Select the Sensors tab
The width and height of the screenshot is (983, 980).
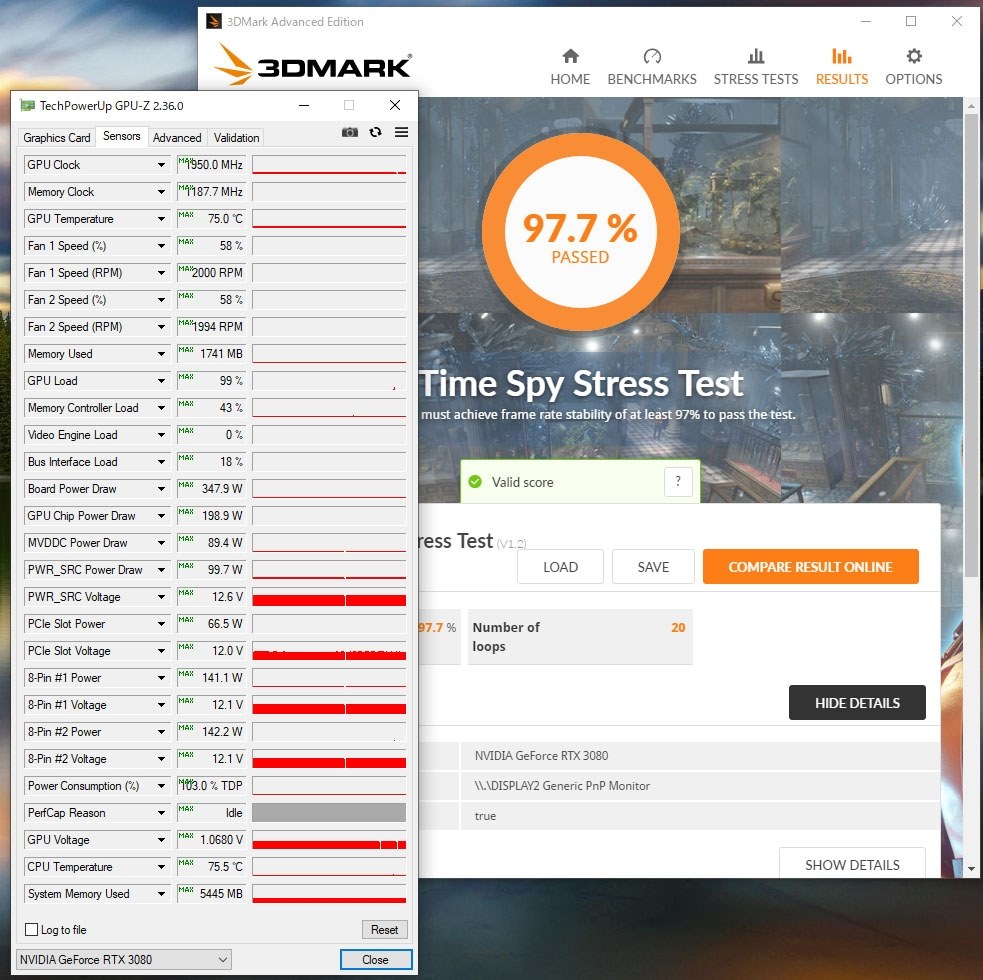[x=122, y=136]
